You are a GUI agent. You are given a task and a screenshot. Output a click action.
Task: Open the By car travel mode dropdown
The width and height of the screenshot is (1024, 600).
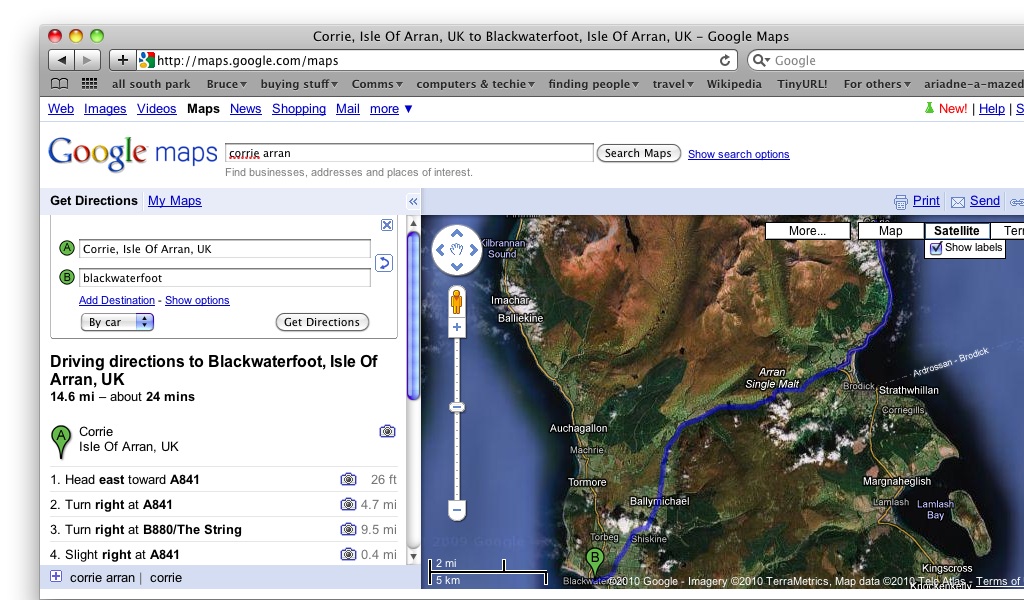[117, 322]
